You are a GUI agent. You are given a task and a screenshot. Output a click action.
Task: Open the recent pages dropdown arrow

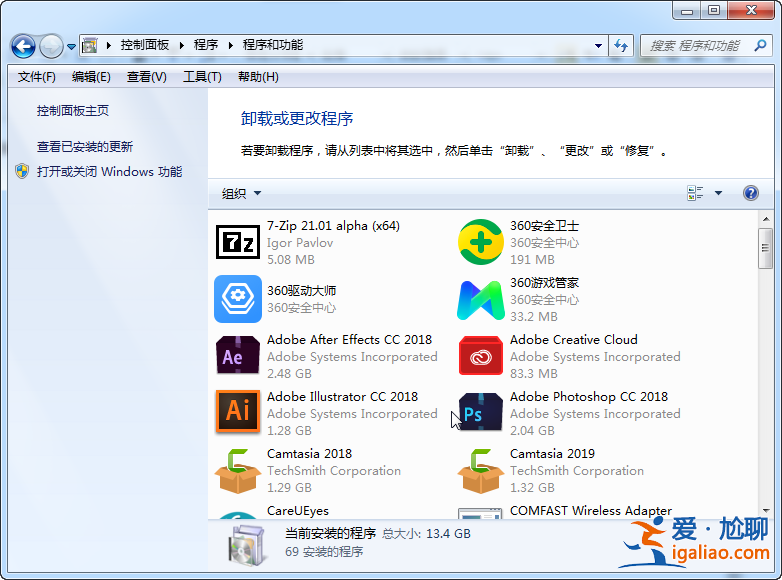[71, 47]
